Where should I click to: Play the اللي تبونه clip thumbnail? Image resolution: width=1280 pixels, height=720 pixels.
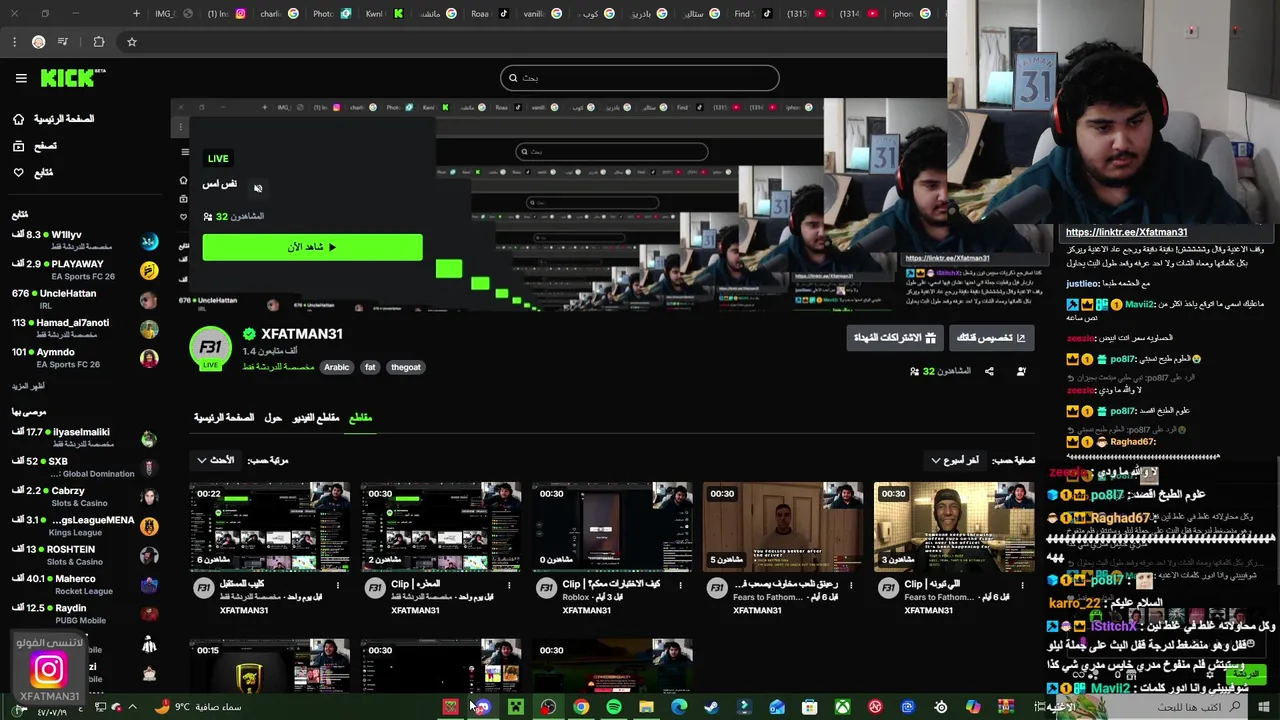(954, 527)
